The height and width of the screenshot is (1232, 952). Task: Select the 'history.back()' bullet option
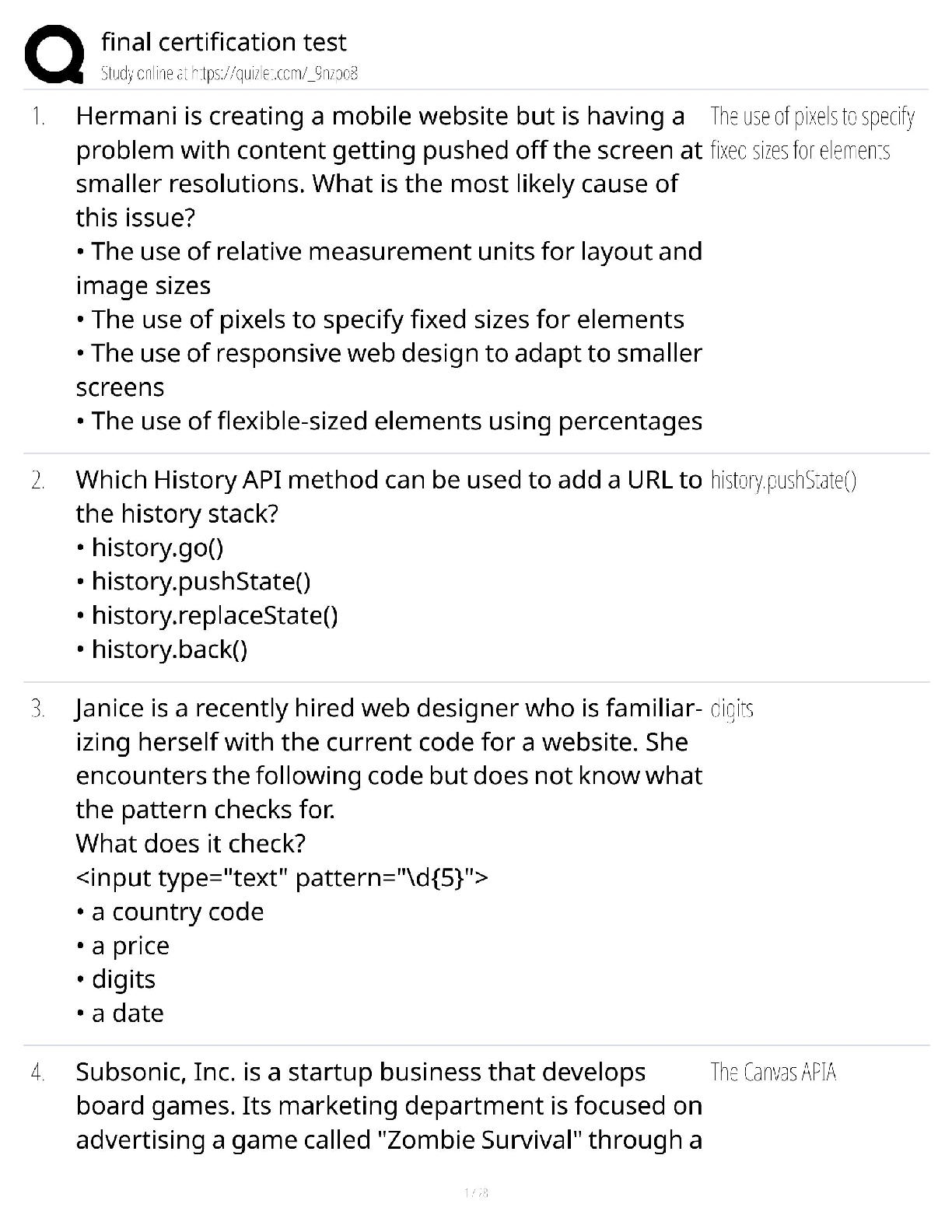click(x=163, y=649)
